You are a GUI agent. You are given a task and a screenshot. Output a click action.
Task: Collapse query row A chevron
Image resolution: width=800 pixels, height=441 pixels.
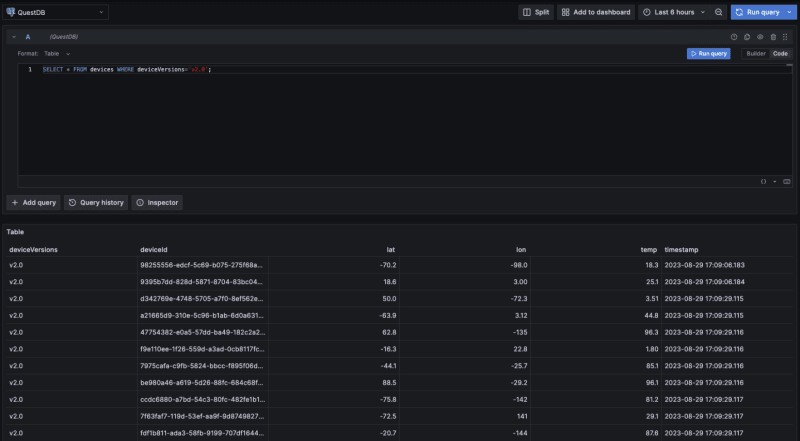point(14,37)
